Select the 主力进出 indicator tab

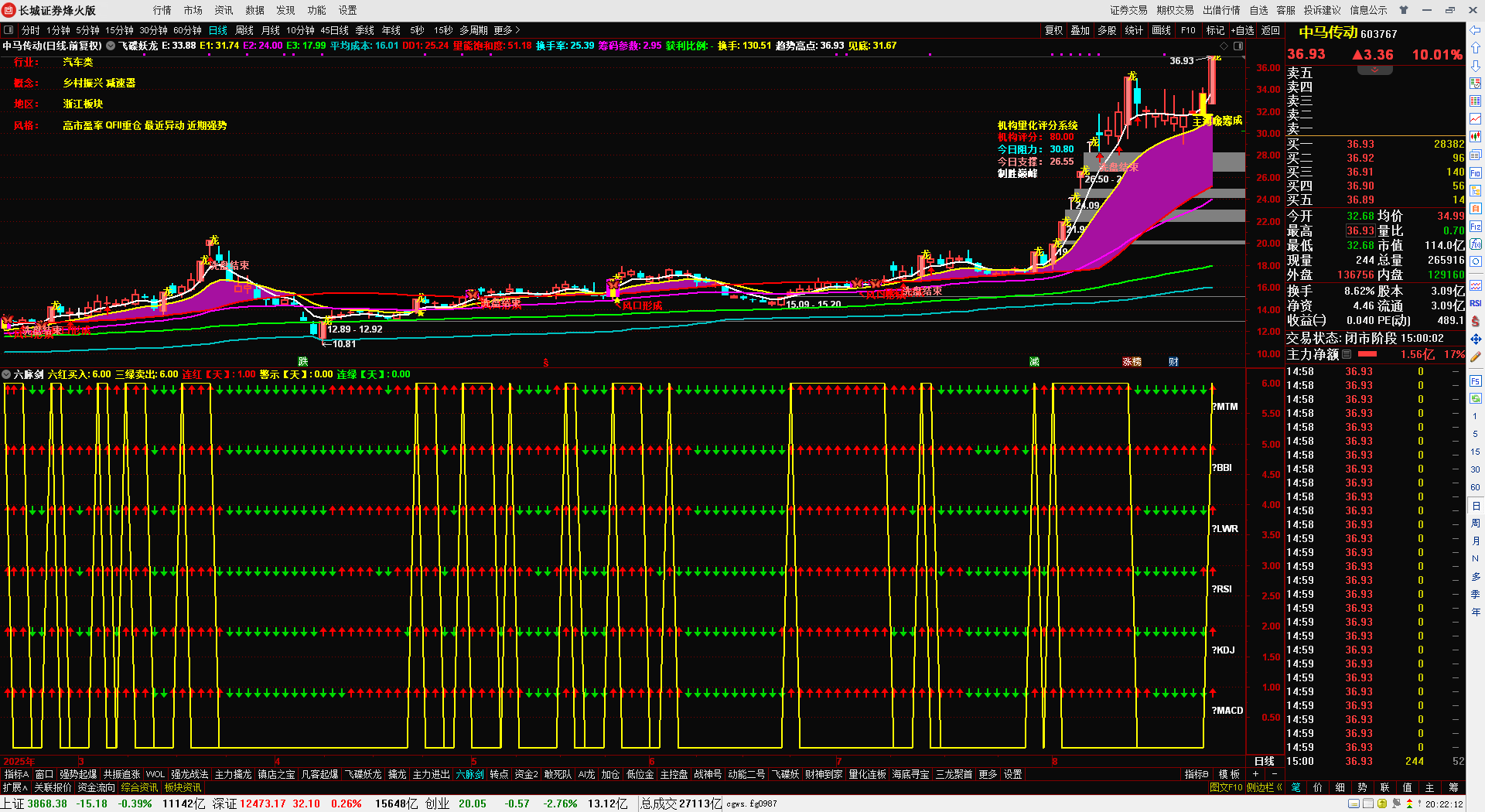pyautogui.click(x=432, y=774)
